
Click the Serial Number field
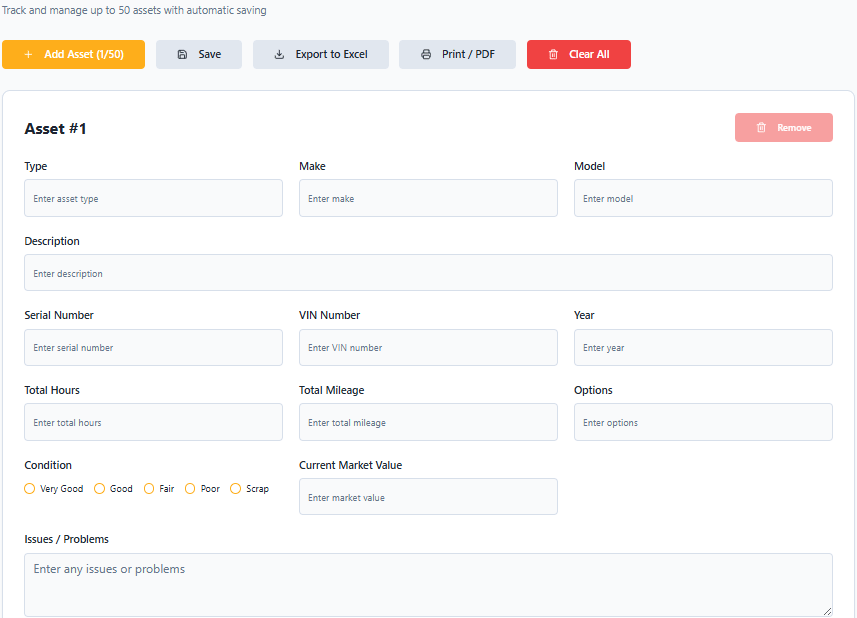pyautogui.click(x=154, y=348)
